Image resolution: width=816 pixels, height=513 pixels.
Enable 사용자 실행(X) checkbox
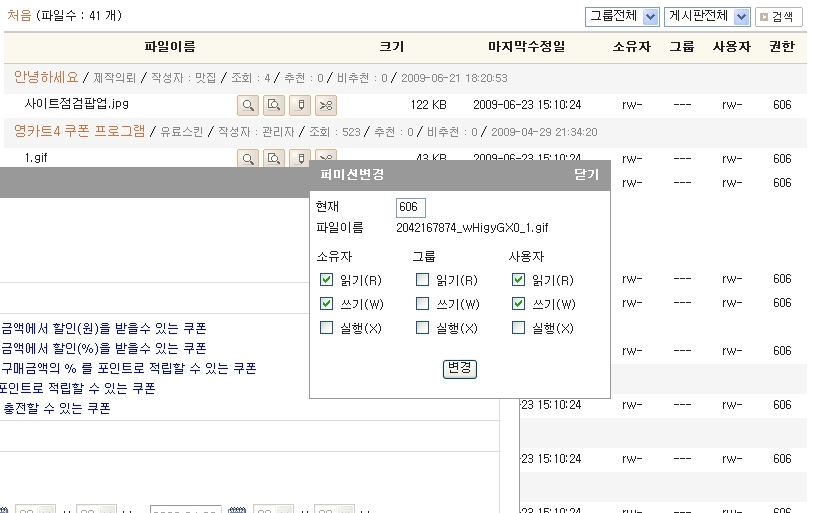click(518, 327)
